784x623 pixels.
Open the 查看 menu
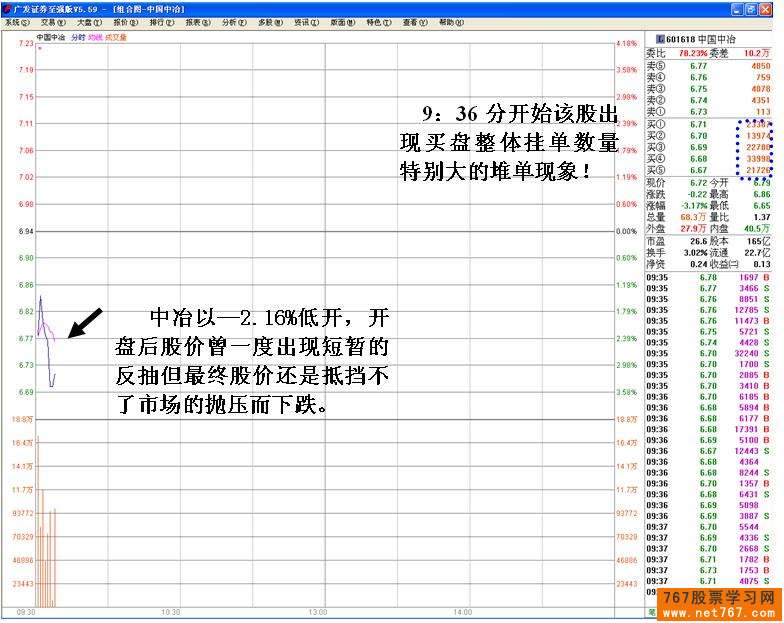click(x=415, y=22)
